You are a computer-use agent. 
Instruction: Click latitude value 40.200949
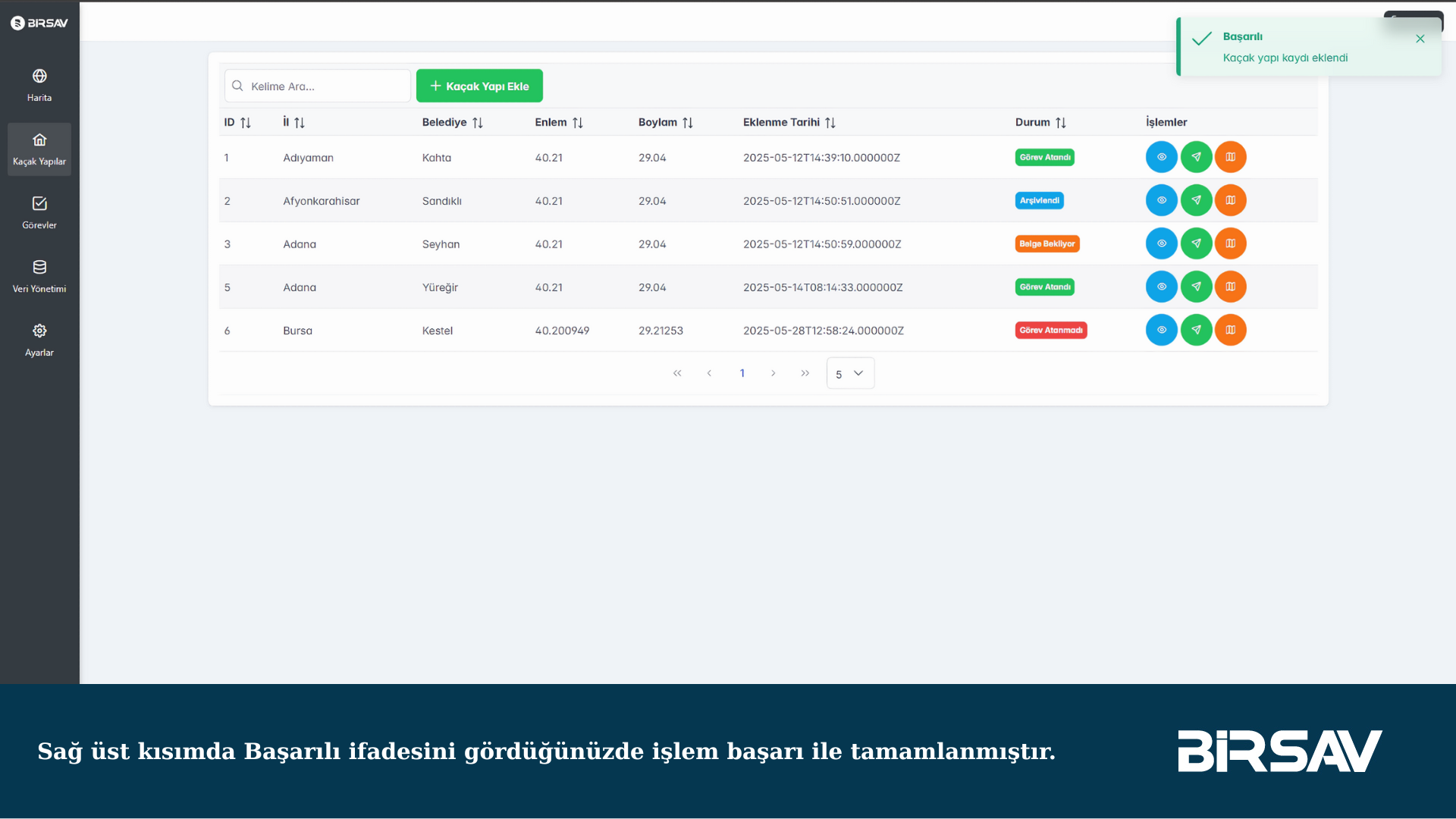(x=562, y=331)
